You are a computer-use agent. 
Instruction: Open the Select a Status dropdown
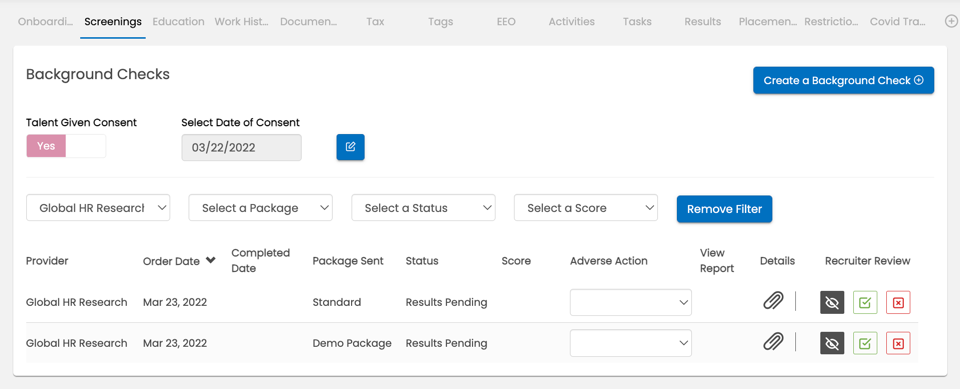click(x=423, y=208)
